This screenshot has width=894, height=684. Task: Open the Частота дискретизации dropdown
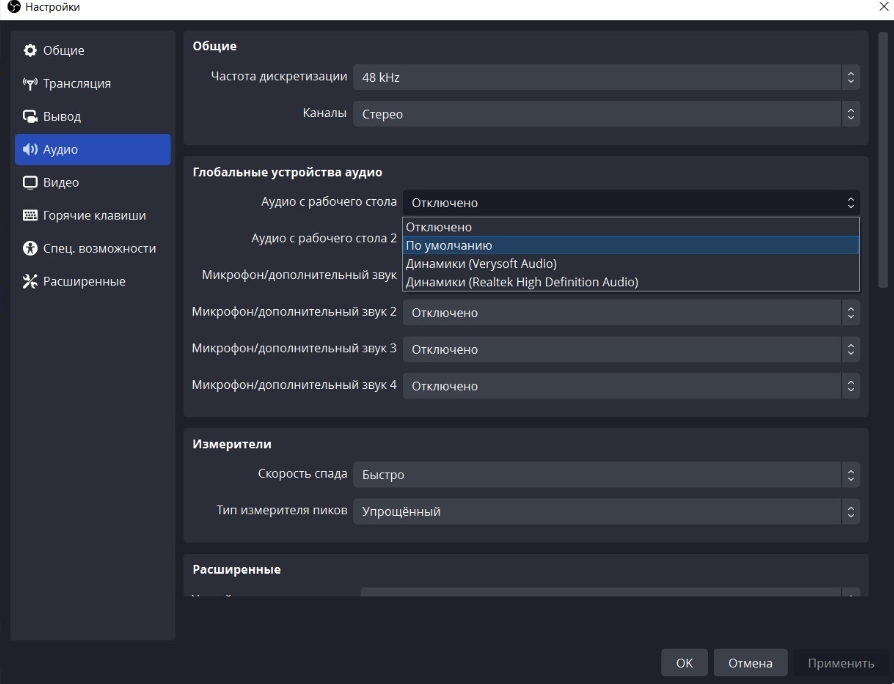(605, 78)
